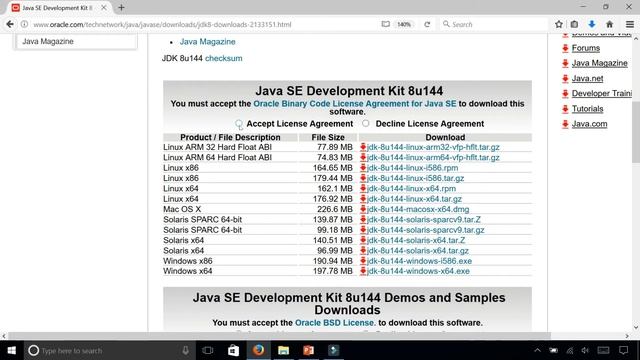Click horizontal scrollbar right arrow
640x360 pixels.
[x=627, y=336]
